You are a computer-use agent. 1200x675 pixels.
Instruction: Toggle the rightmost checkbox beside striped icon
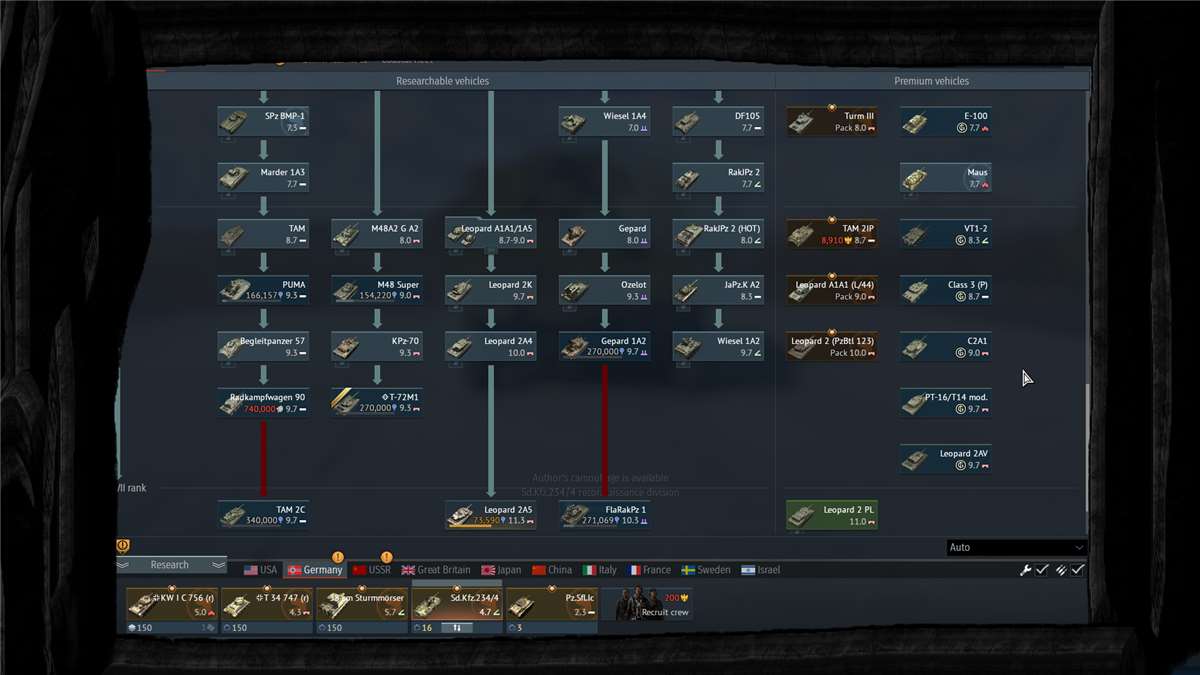[1077, 570]
